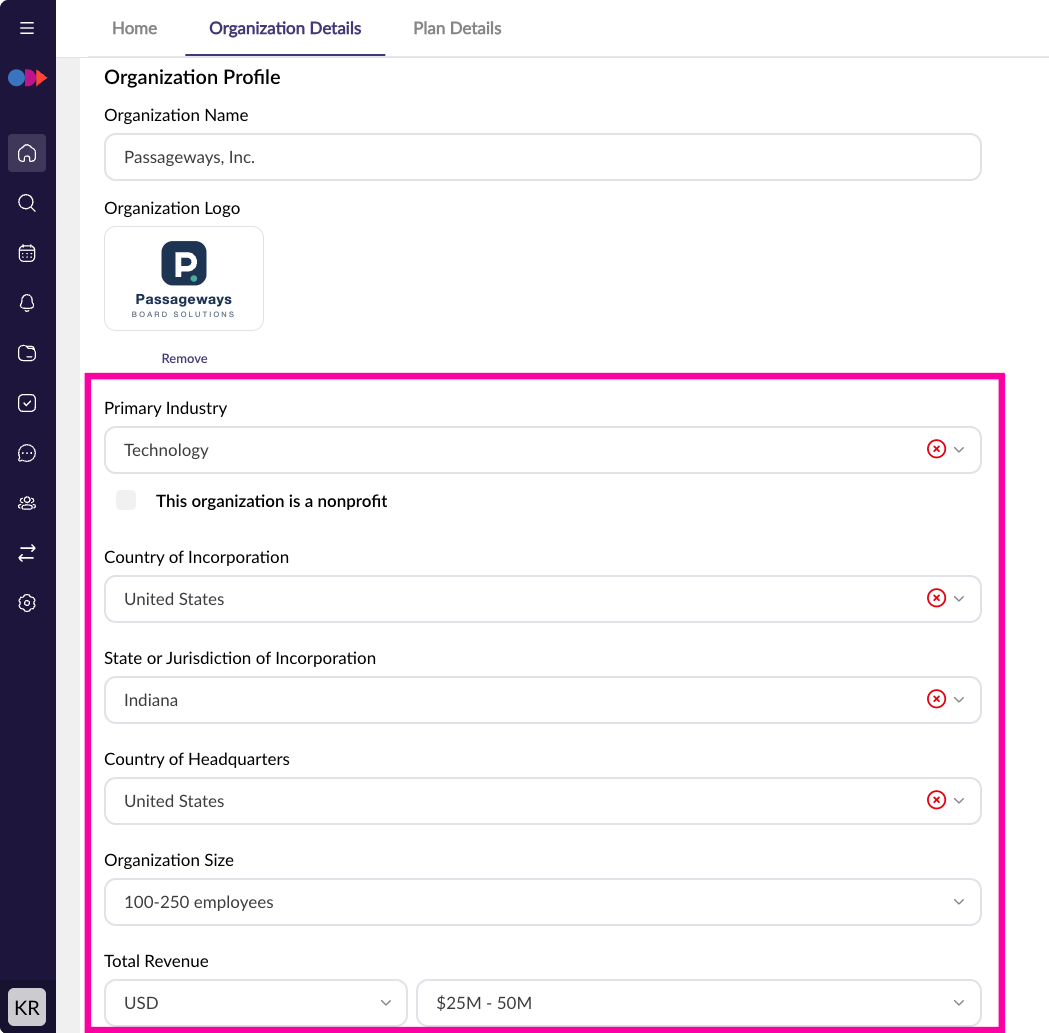Open the Organization Size dropdown

543,902
